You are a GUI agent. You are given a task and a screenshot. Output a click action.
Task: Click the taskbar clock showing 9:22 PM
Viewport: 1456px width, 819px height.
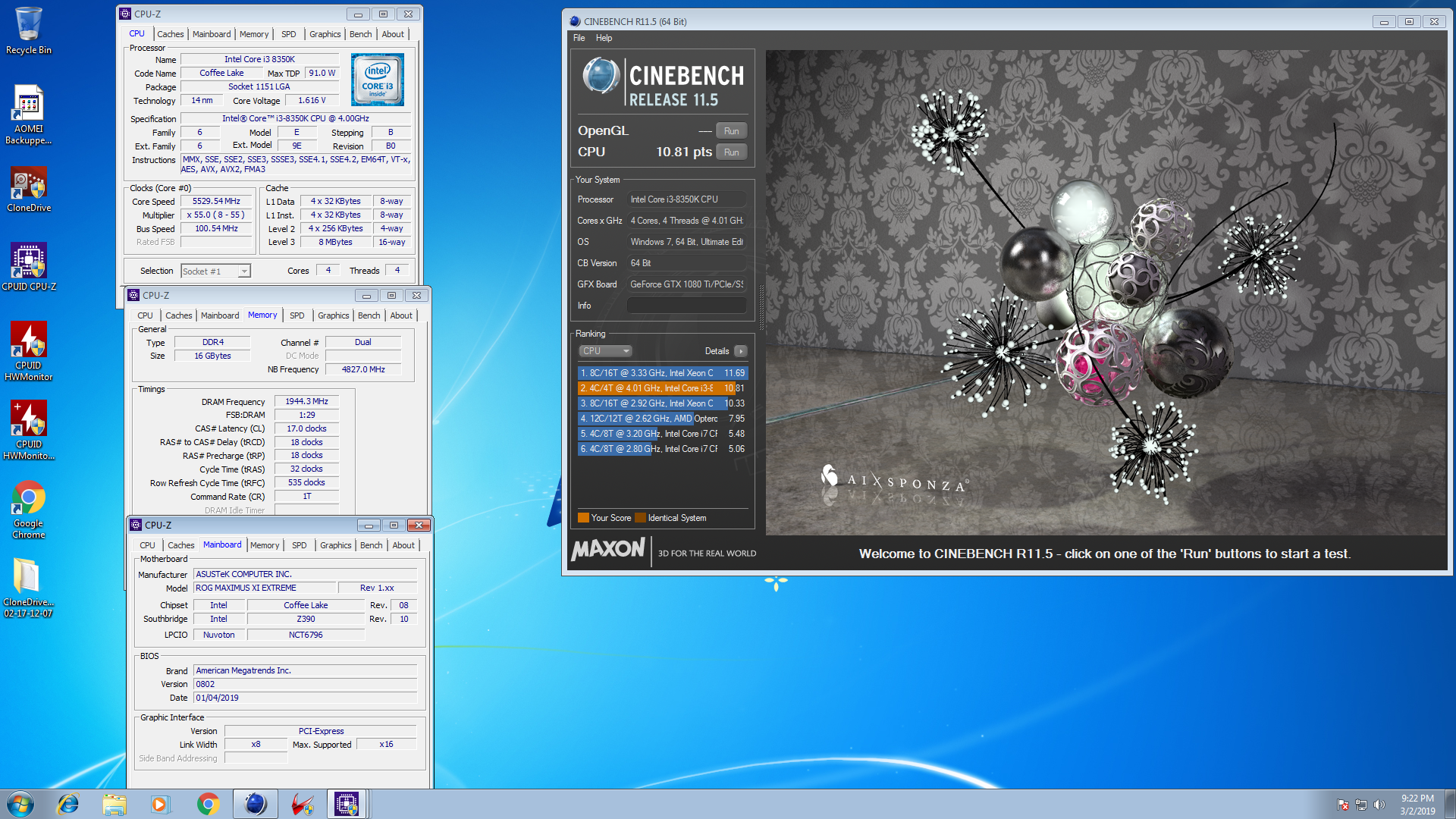point(1417,804)
